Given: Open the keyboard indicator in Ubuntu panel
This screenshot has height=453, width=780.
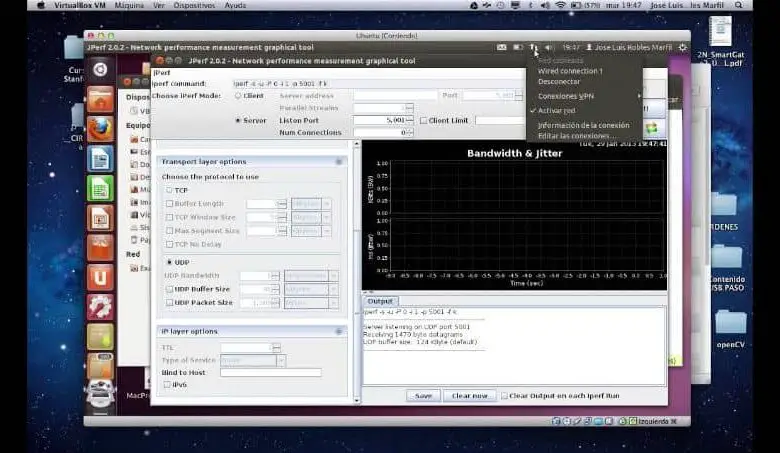Looking at the screenshot, I should click(501, 47).
